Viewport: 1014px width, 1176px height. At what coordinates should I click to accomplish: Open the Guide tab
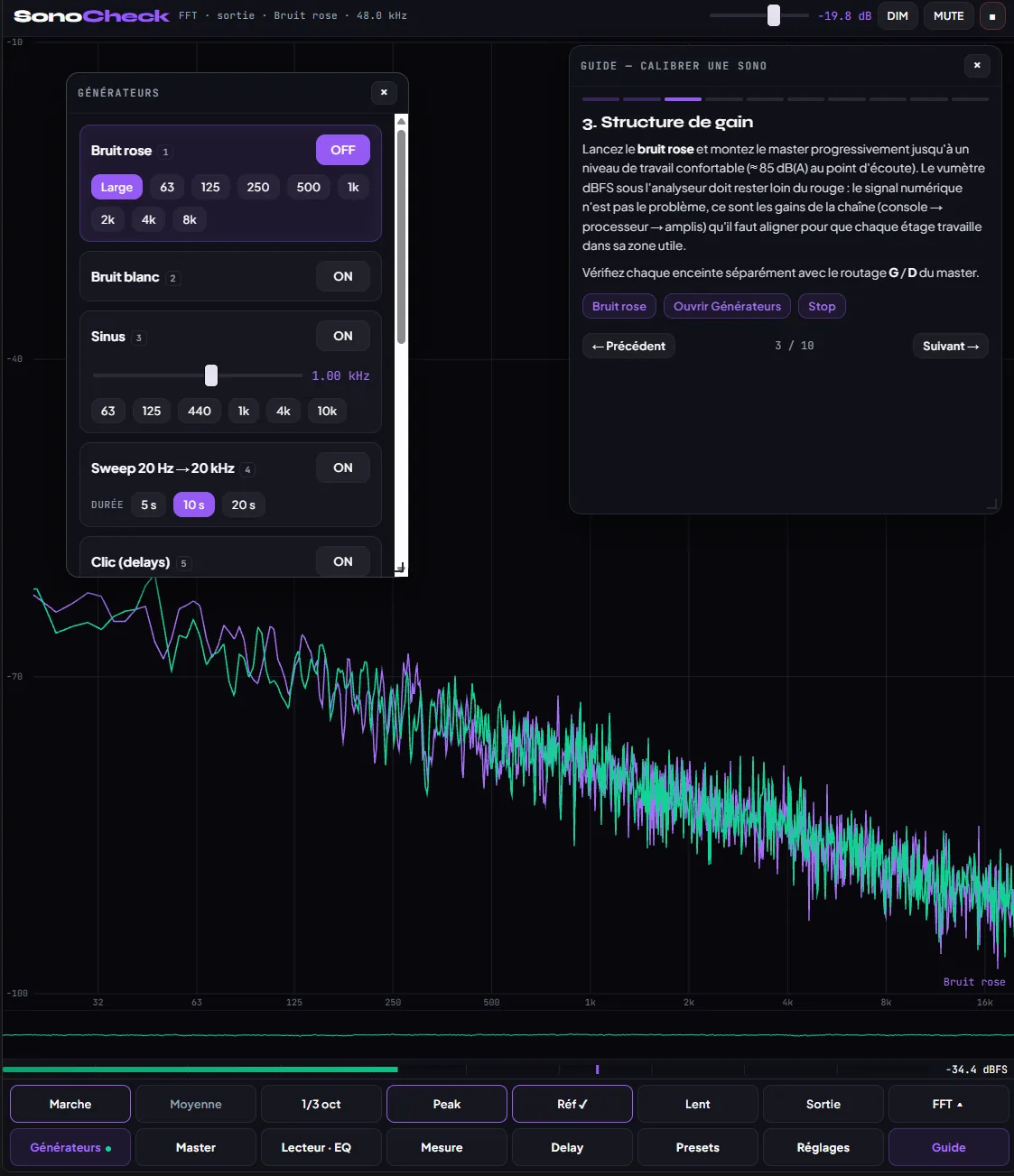949,1147
